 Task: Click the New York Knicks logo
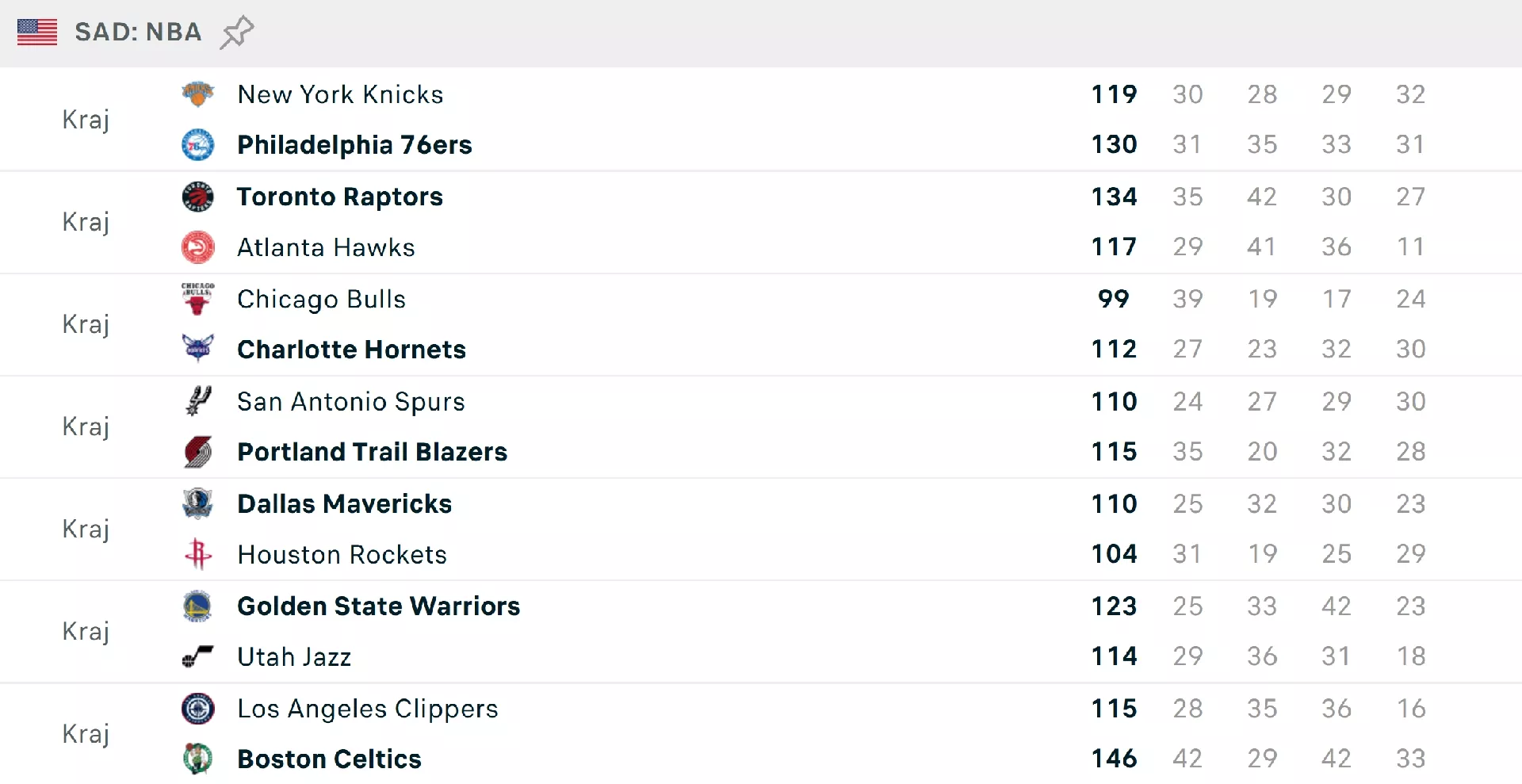[x=197, y=94]
